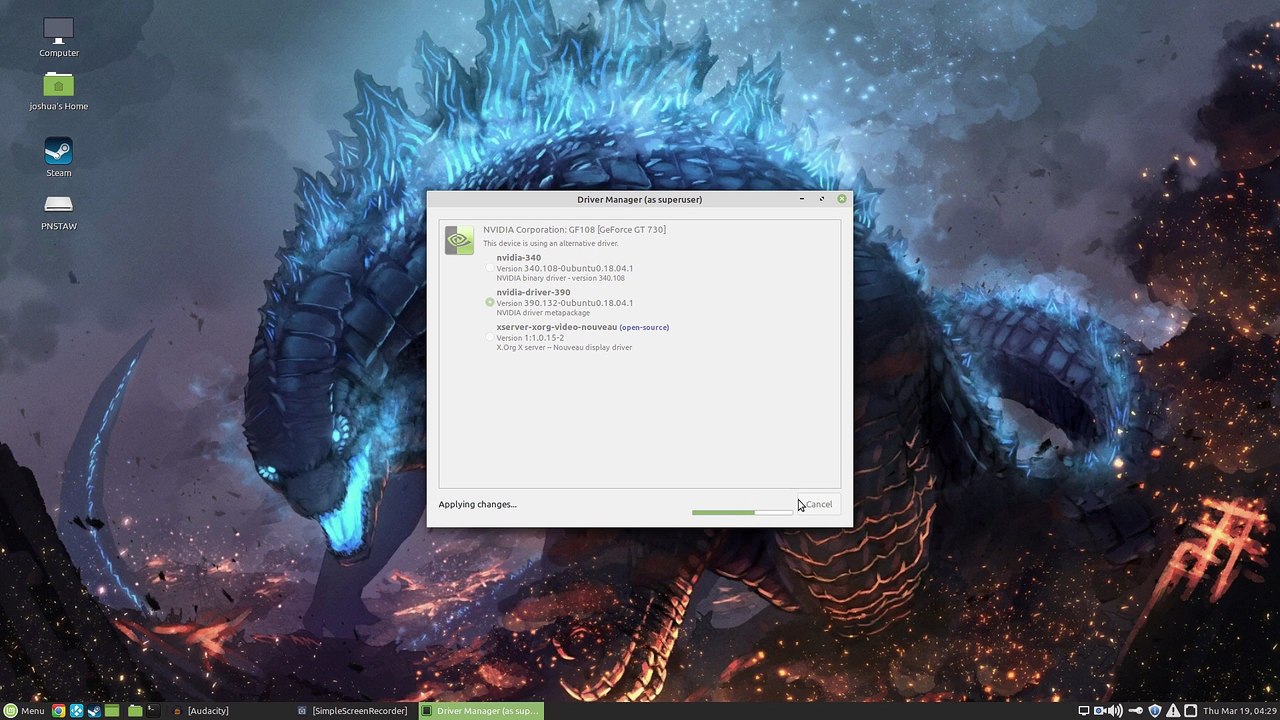The height and width of the screenshot is (720, 1280).
Task: Open the terminal from the panel launcher
Action: (x=153, y=711)
